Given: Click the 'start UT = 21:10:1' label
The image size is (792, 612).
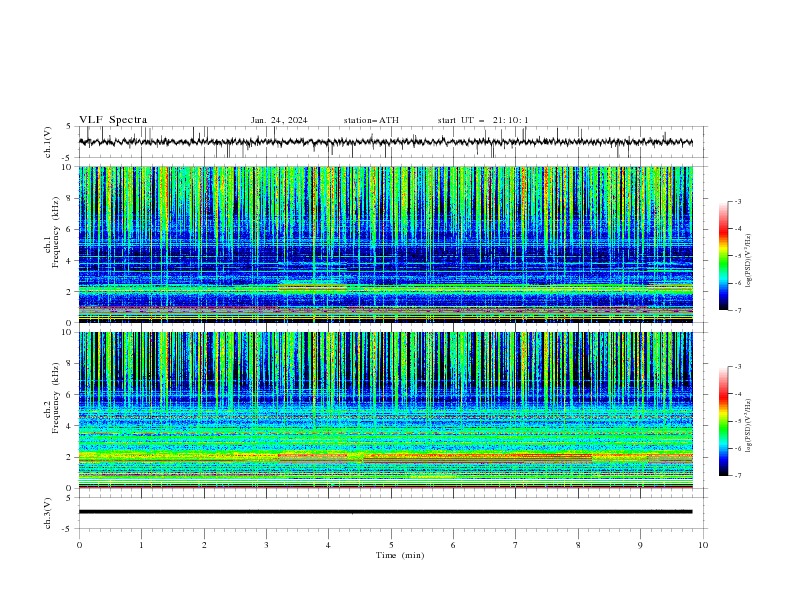Looking at the screenshot, I should (483, 120).
